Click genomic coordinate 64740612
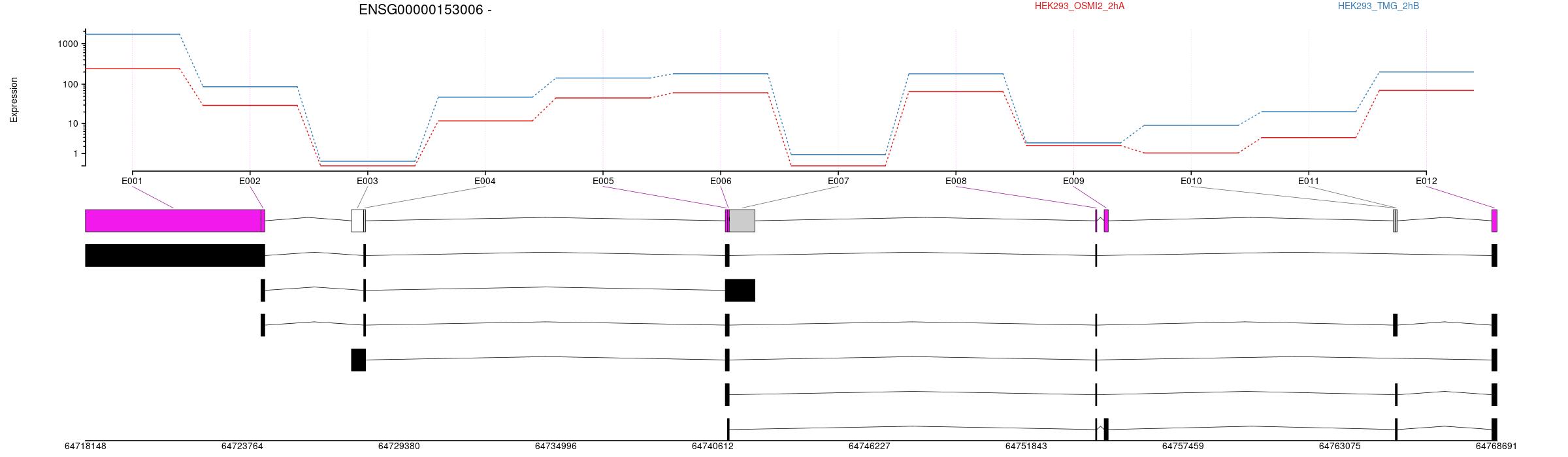Viewport: 1568px width, 457px height. pyautogui.click(x=712, y=447)
